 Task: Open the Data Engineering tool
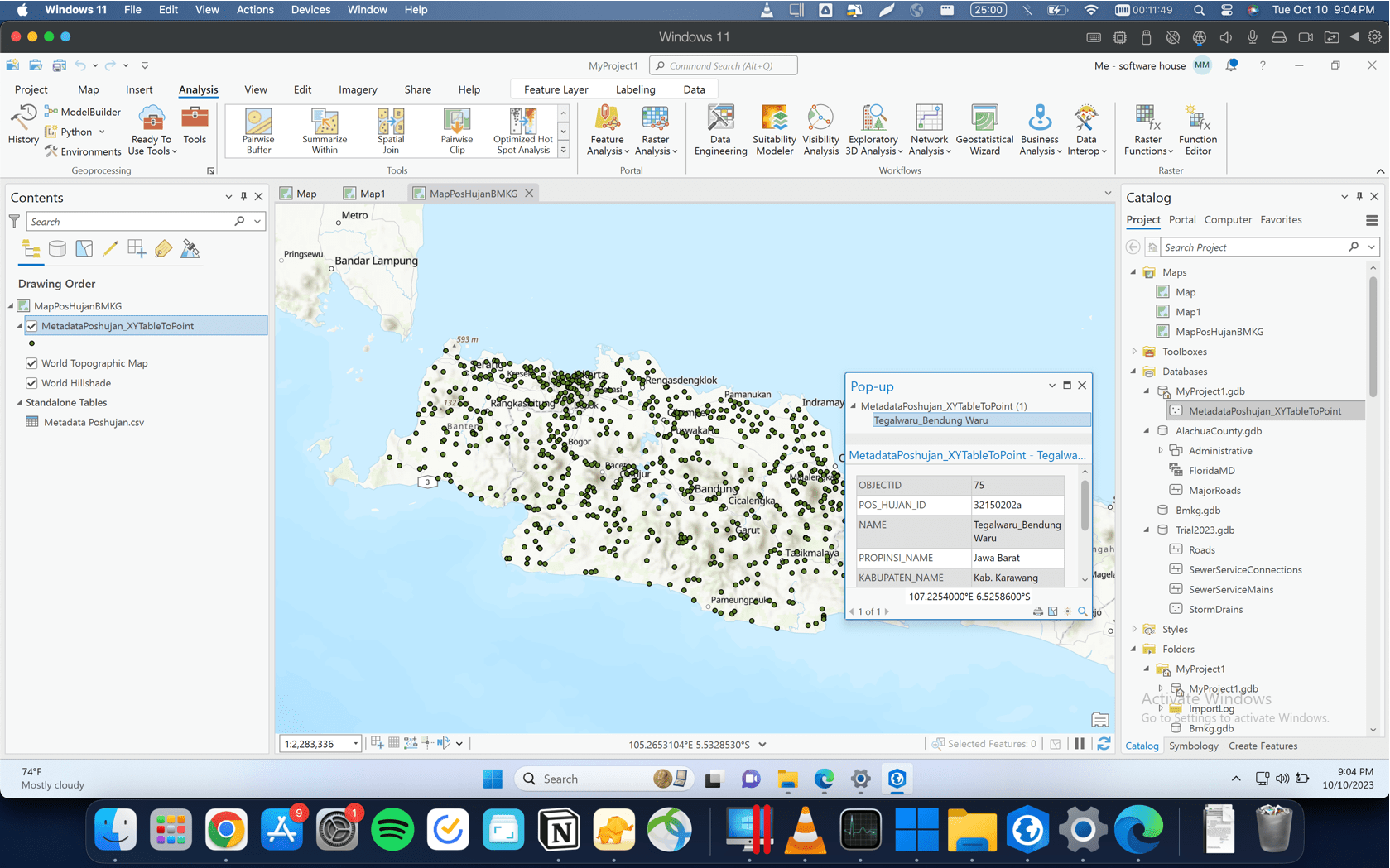point(719,130)
